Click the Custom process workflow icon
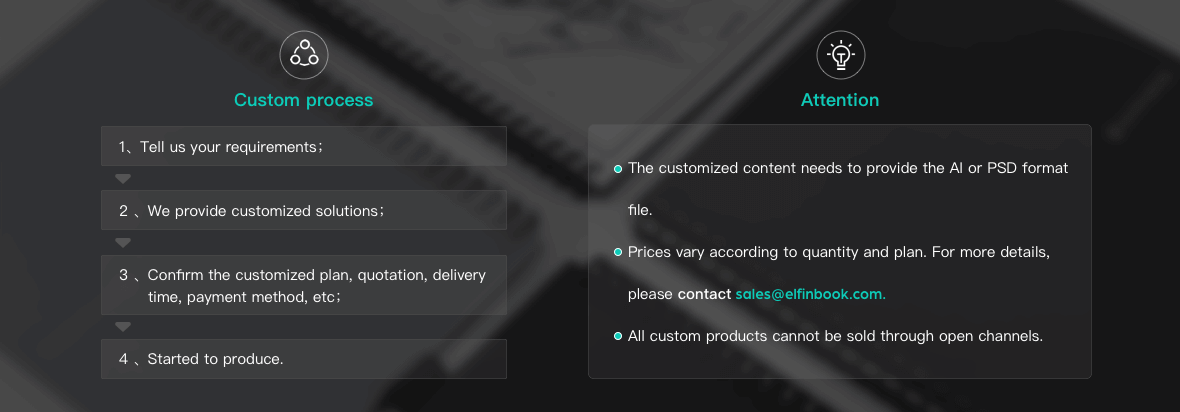This screenshot has width=1180, height=412. pos(304,55)
